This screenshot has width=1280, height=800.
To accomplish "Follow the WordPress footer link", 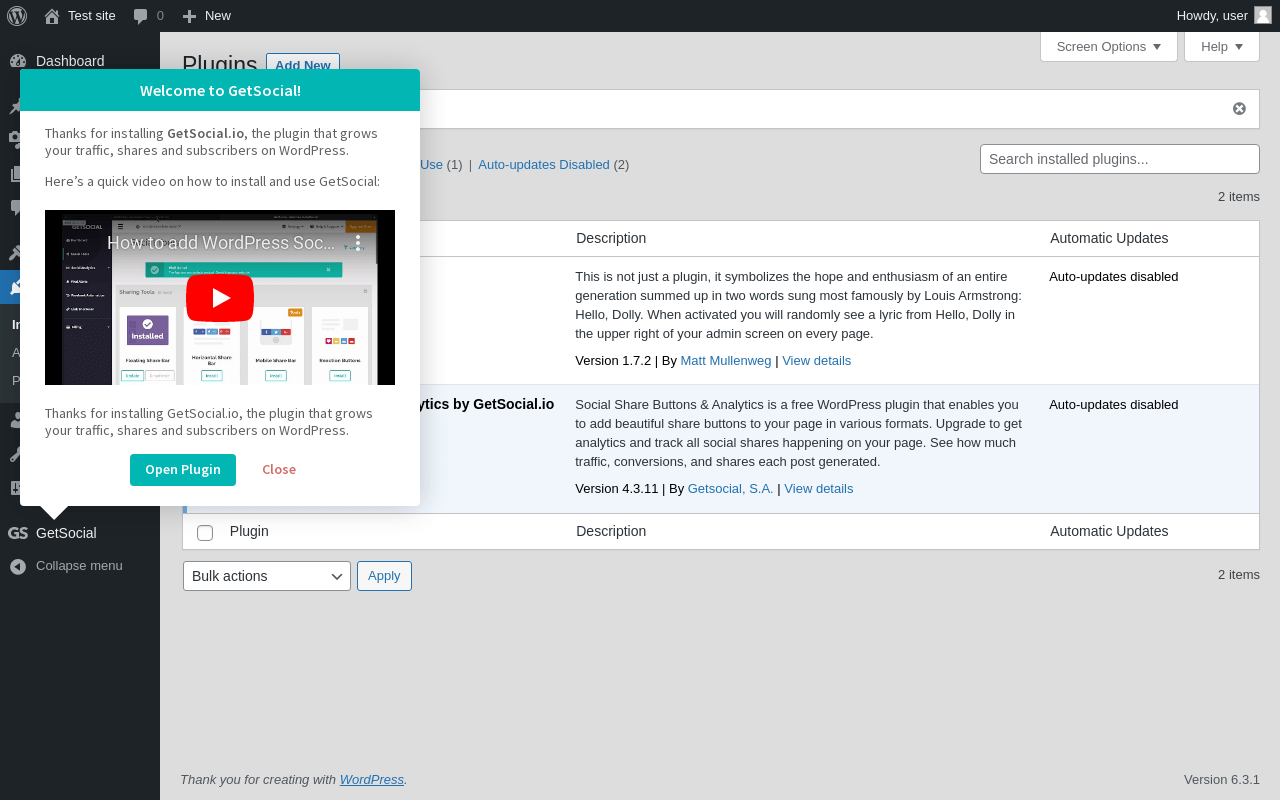I will point(372,780).
